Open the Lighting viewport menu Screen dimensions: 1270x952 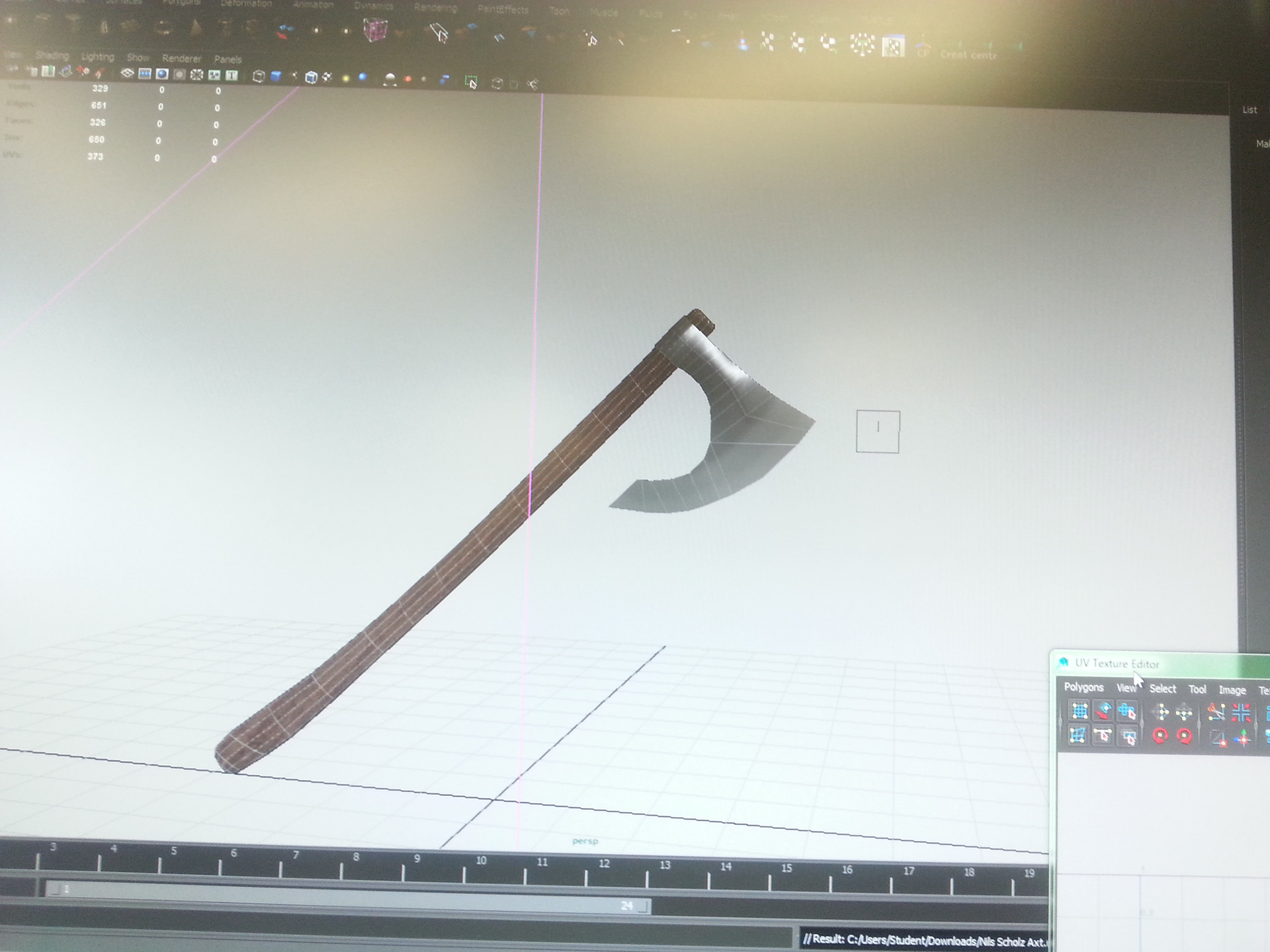click(x=97, y=57)
